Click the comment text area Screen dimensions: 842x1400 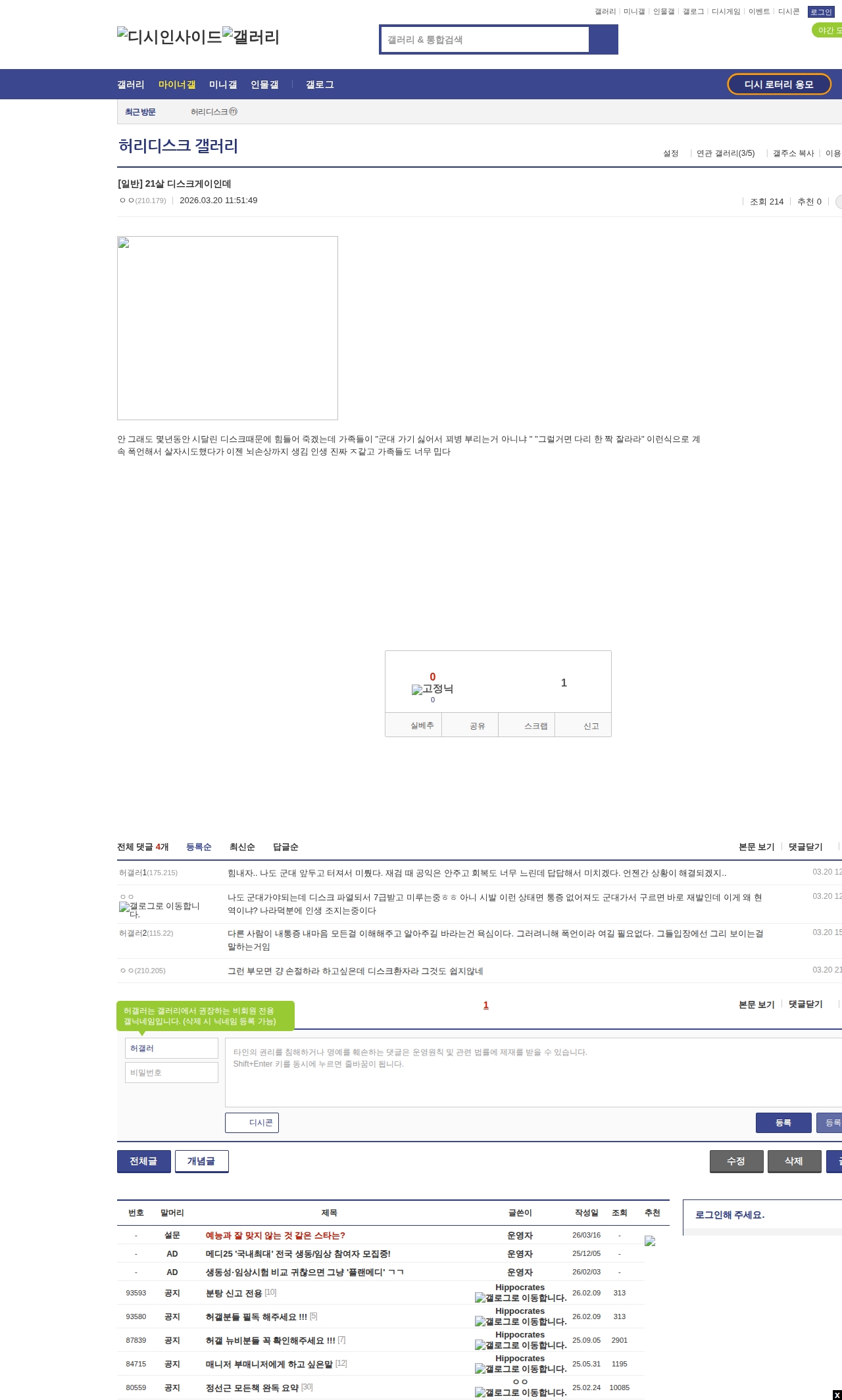[x=533, y=1073]
